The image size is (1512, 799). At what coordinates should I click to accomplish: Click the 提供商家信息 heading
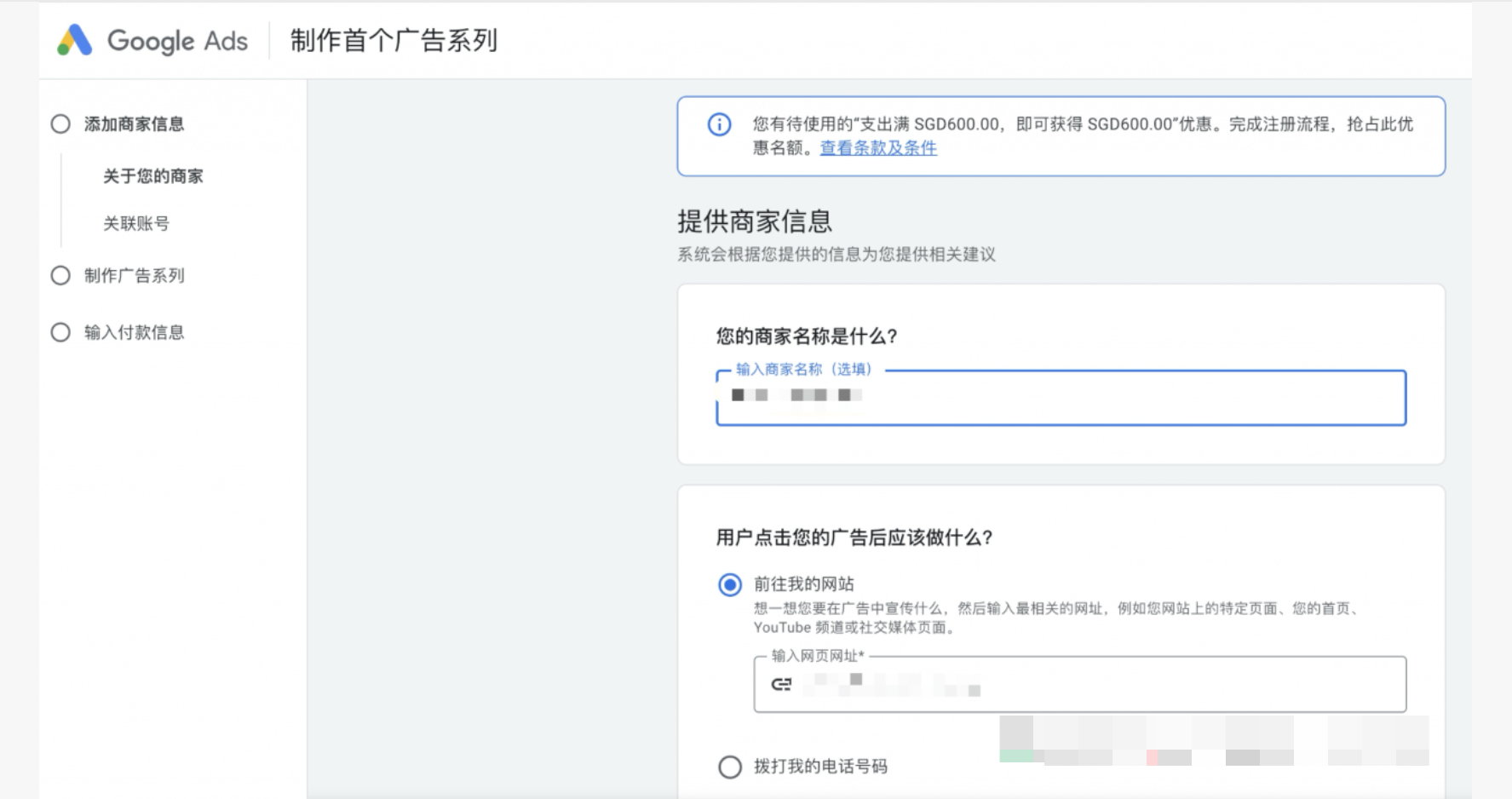pos(755,221)
